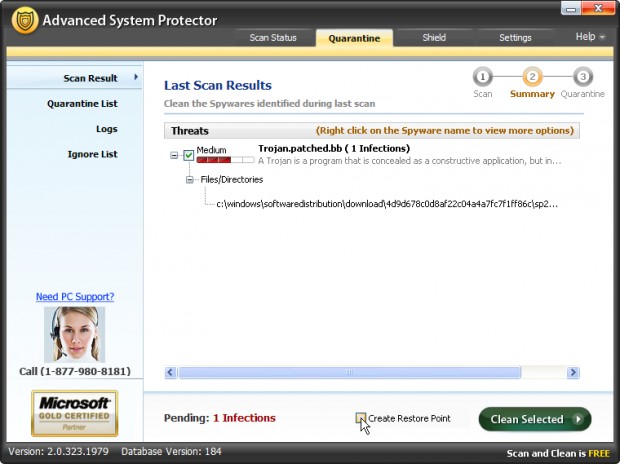Open Ignore List in the sidebar
This screenshot has height=464, width=620.
93,154
